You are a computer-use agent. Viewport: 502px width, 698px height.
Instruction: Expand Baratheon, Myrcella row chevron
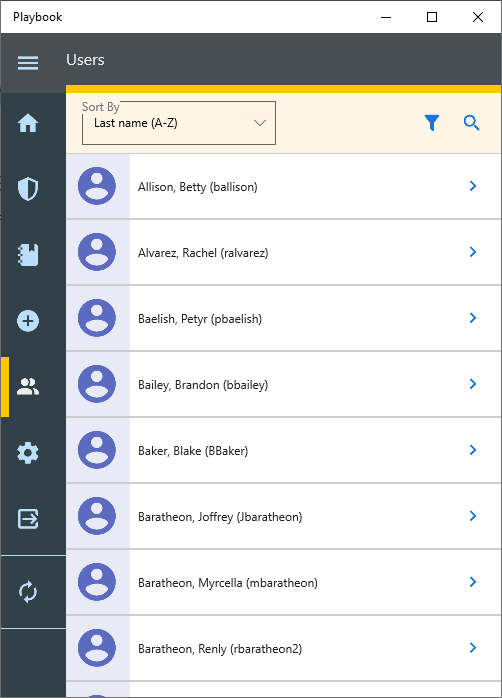coord(473,582)
